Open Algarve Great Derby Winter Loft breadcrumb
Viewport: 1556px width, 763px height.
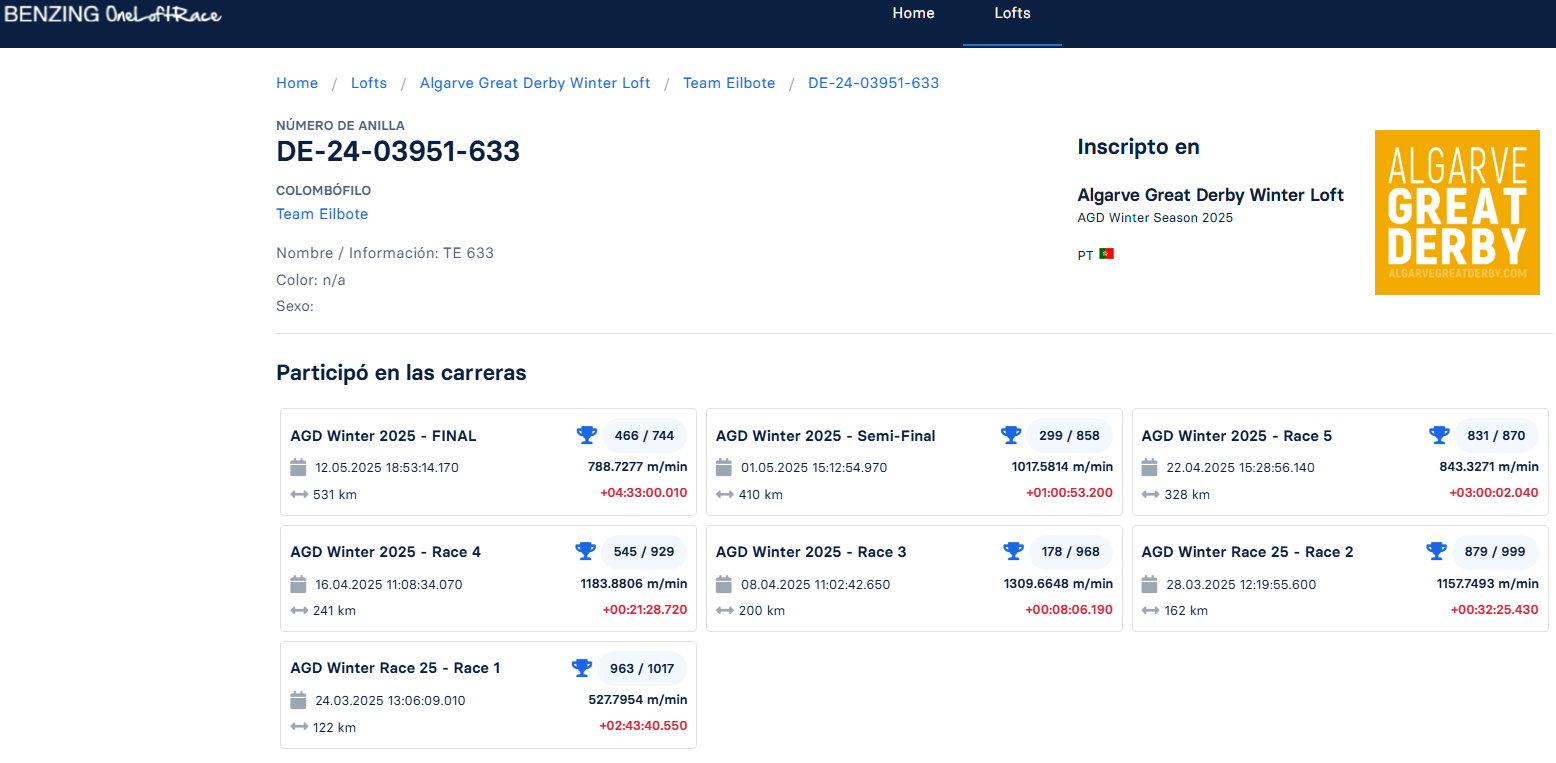pos(535,83)
